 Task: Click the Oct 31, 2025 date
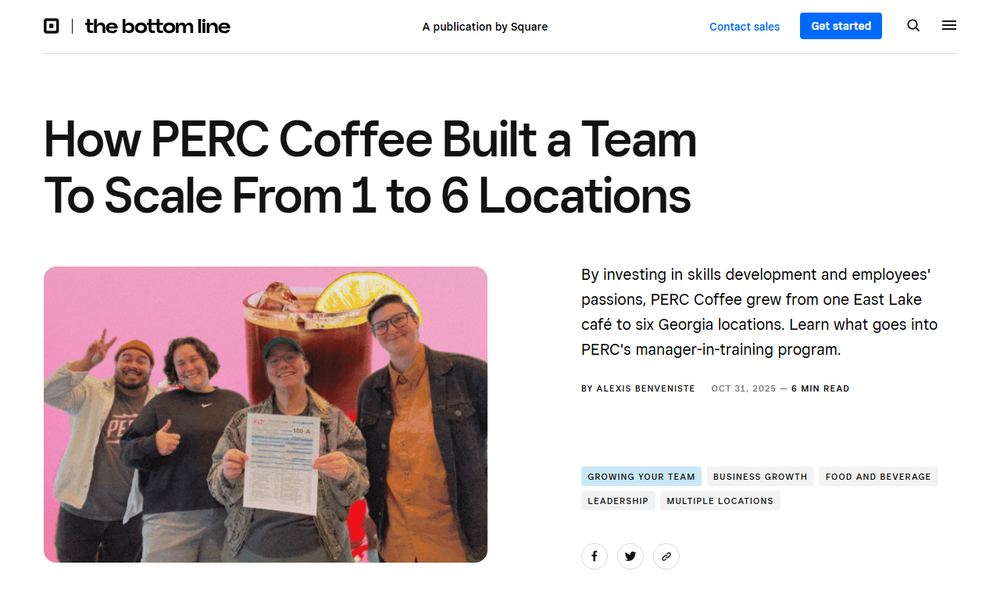click(x=744, y=389)
